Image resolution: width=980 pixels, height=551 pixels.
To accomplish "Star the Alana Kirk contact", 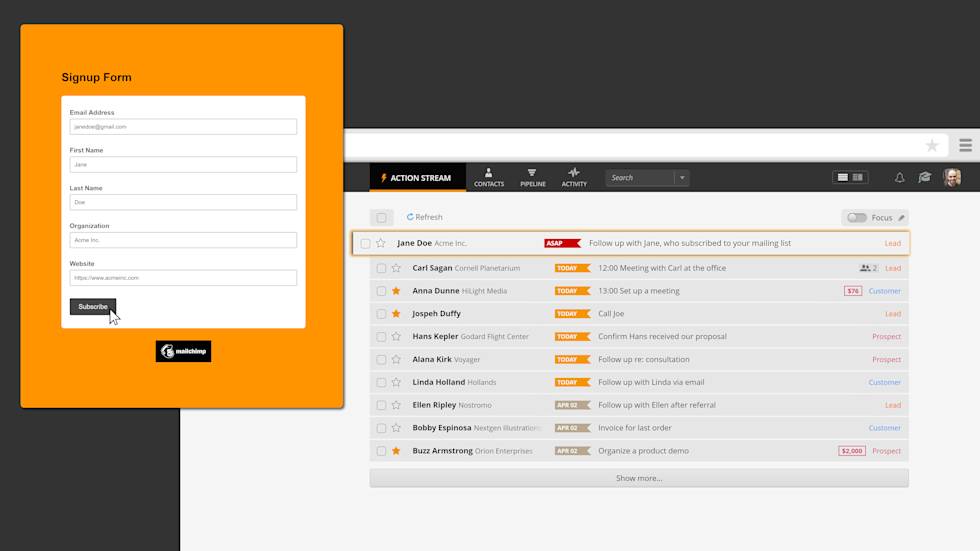I will coord(396,359).
